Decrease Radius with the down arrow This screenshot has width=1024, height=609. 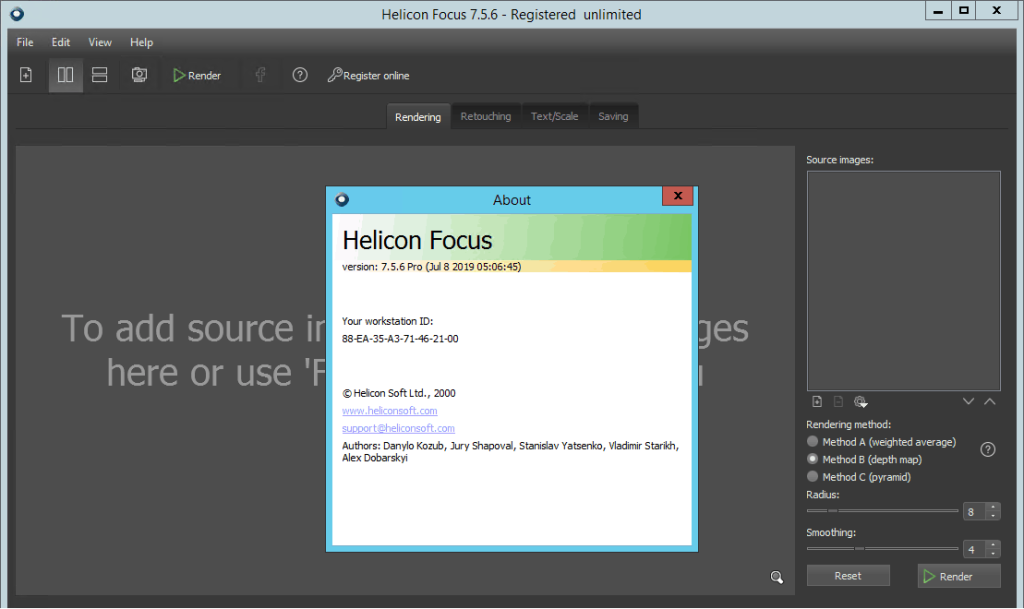pos(993,516)
